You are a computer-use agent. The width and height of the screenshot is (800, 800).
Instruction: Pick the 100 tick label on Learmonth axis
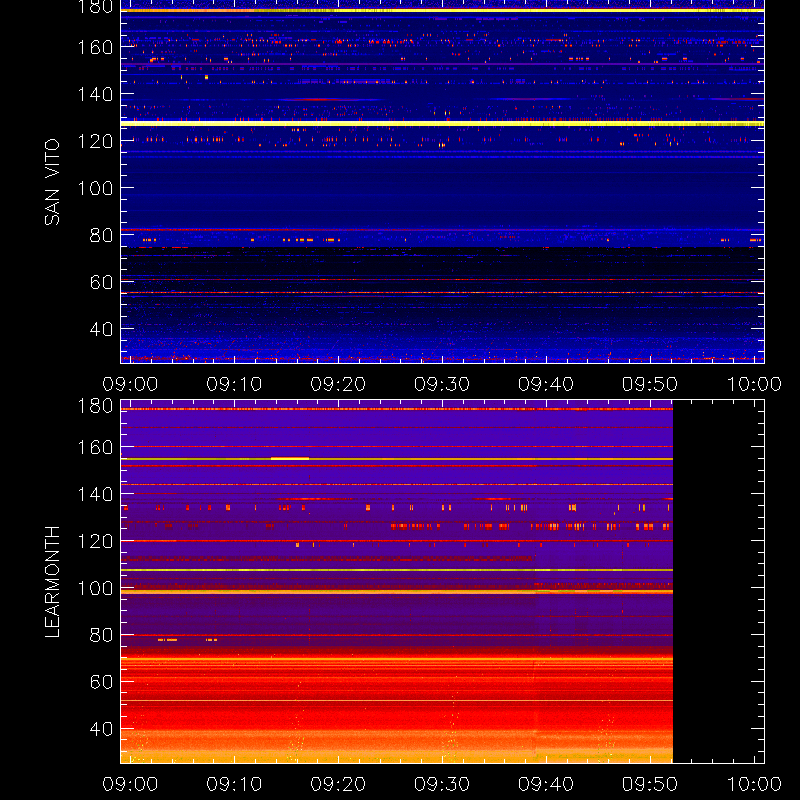click(x=95, y=588)
